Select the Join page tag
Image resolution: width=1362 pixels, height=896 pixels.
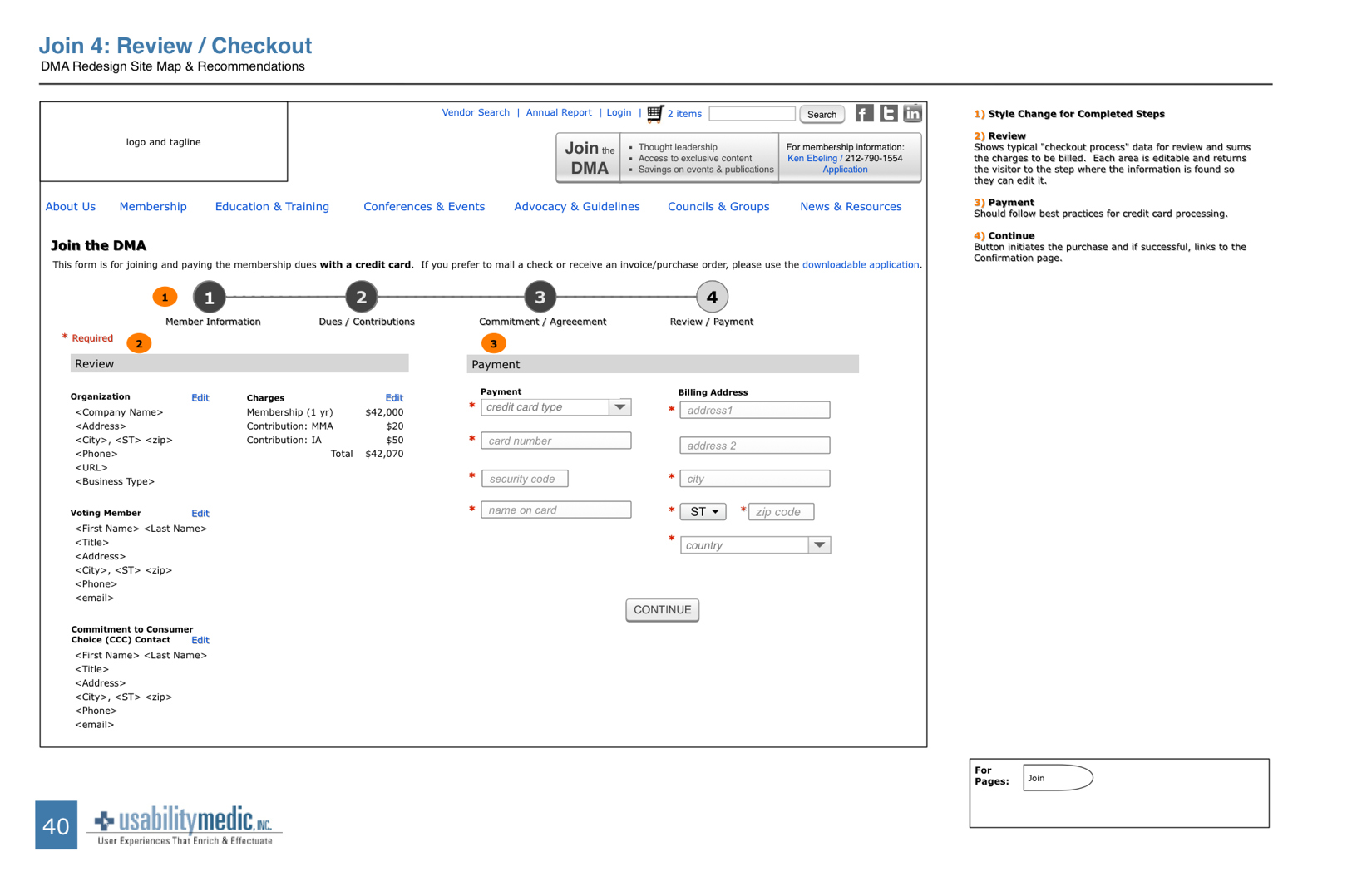click(x=1058, y=778)
